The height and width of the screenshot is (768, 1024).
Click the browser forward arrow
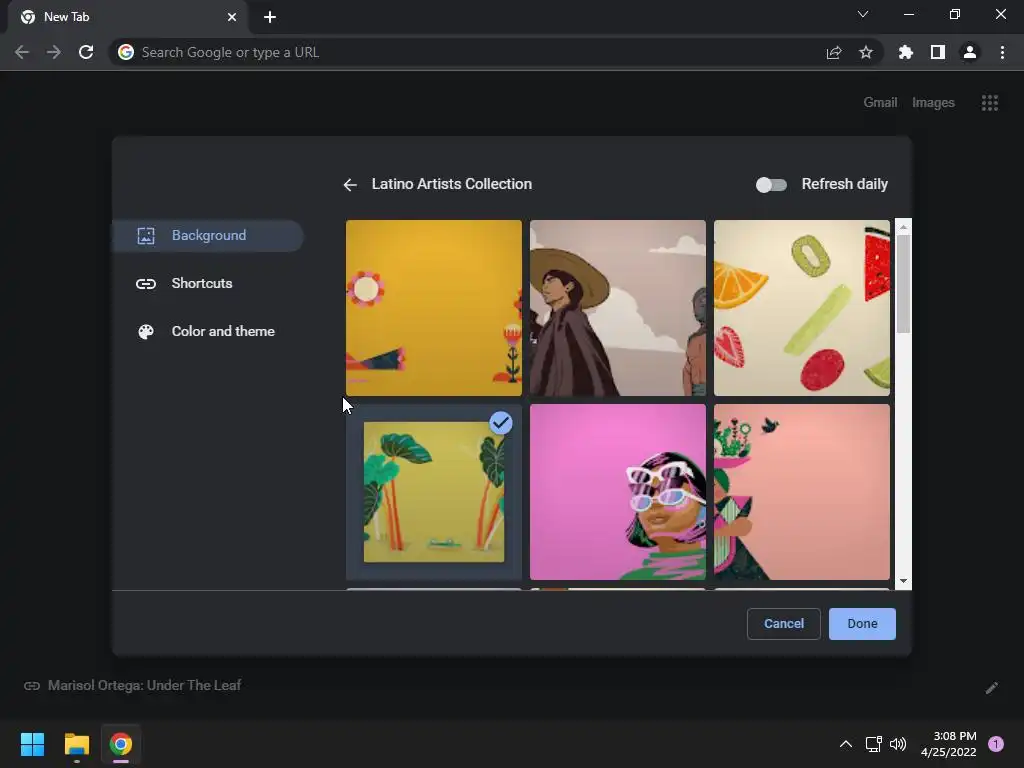(54, 52)
